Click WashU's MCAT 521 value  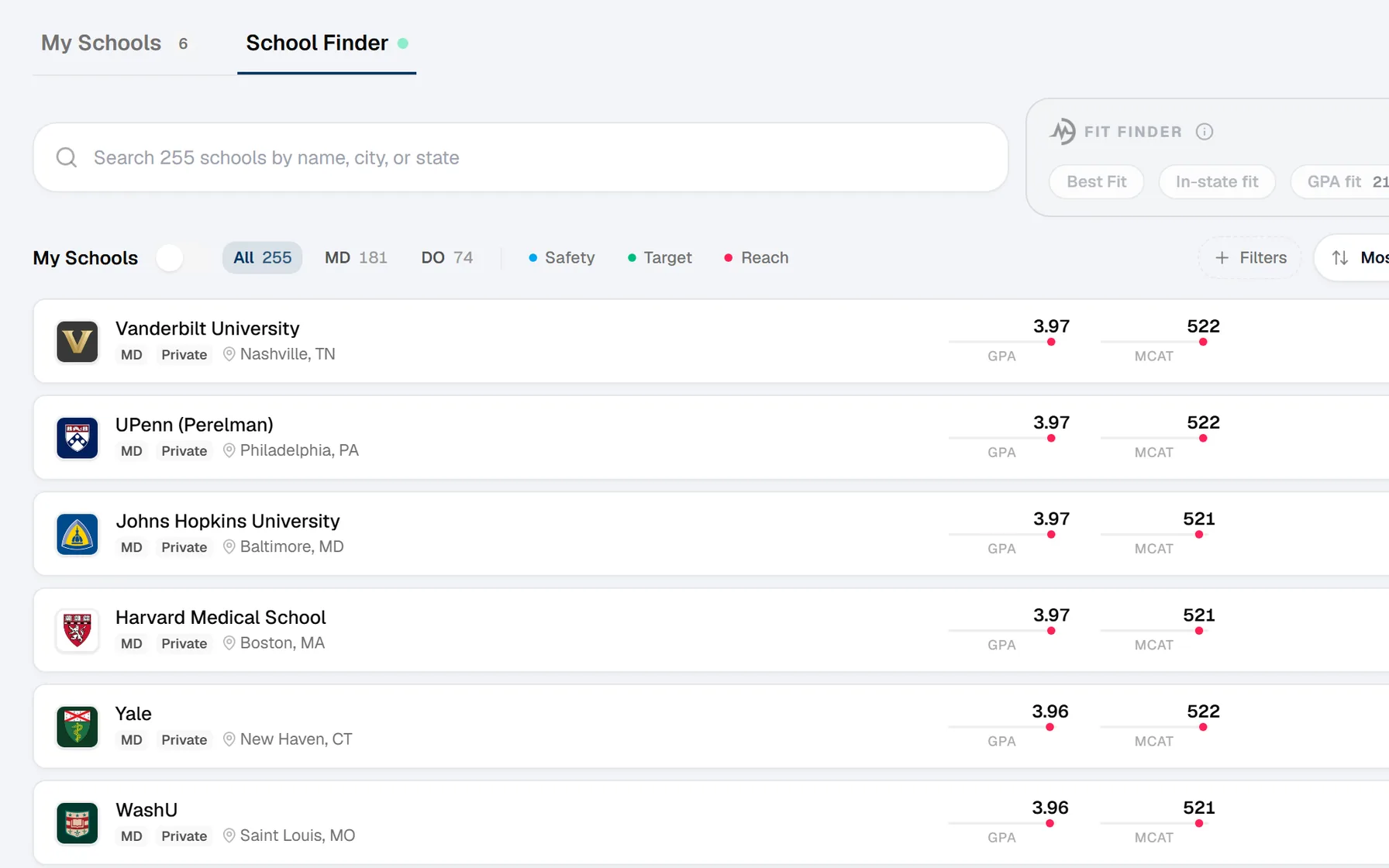(x=1198, y=808)
